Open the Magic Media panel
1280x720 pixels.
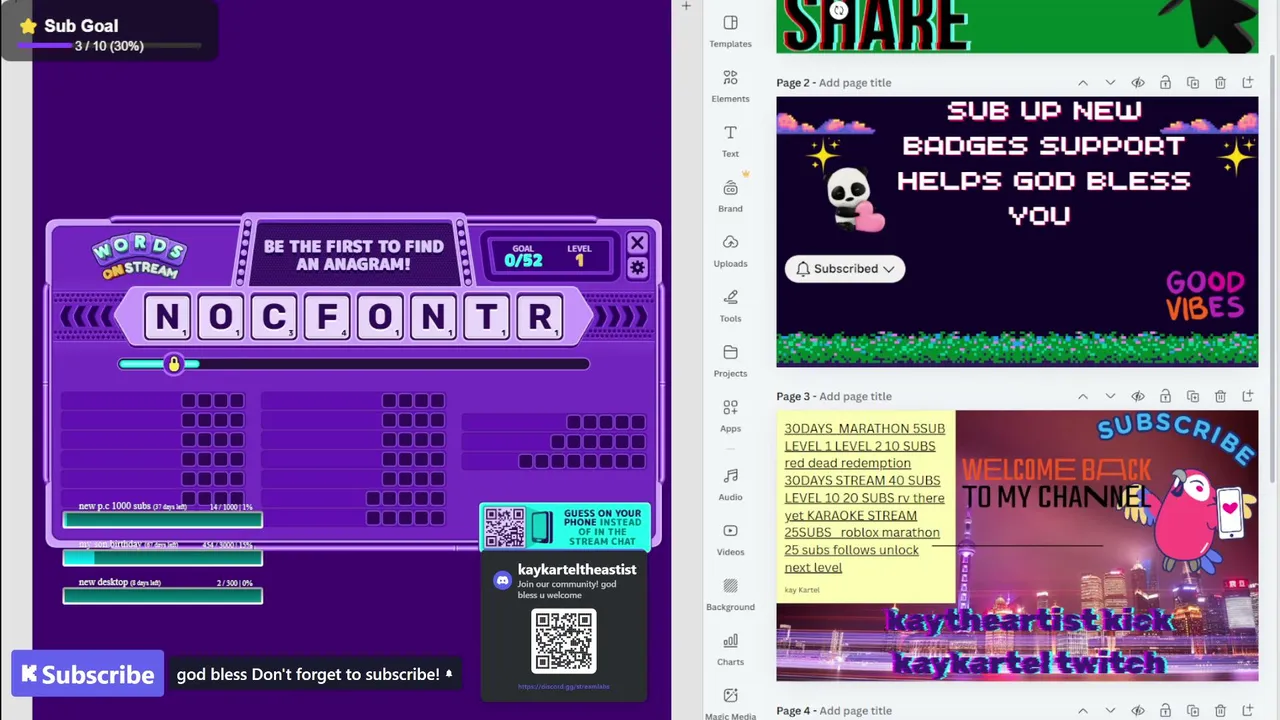730,704
